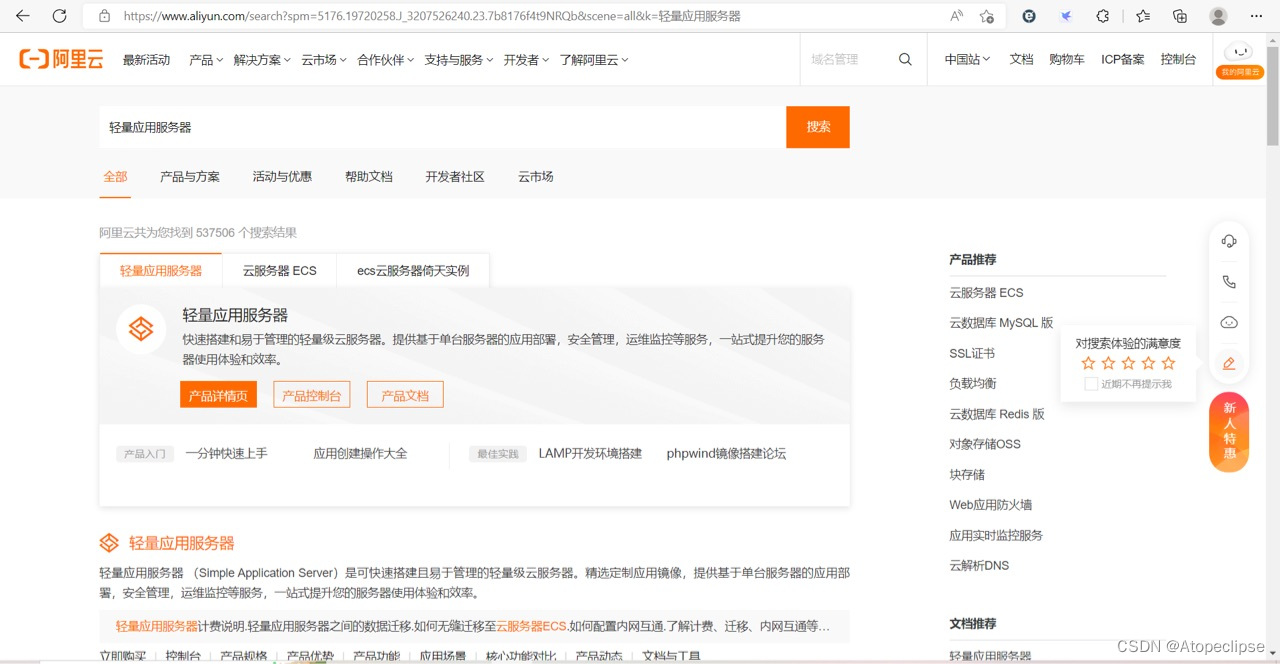
Task: Open the 一分钟快速上手 guide link
Action: pos(226,453)
